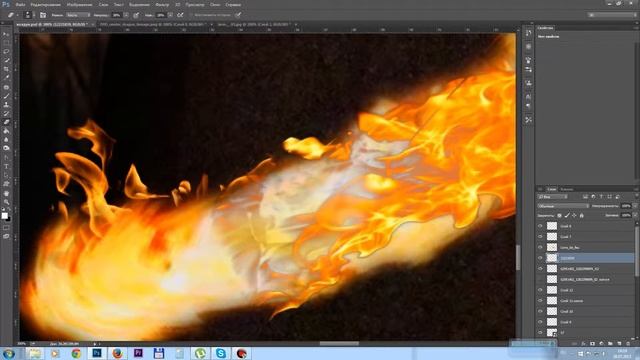Select layer thumbnail of Слой 8
Screen dimensions: 640x360
tap(552, 226)
